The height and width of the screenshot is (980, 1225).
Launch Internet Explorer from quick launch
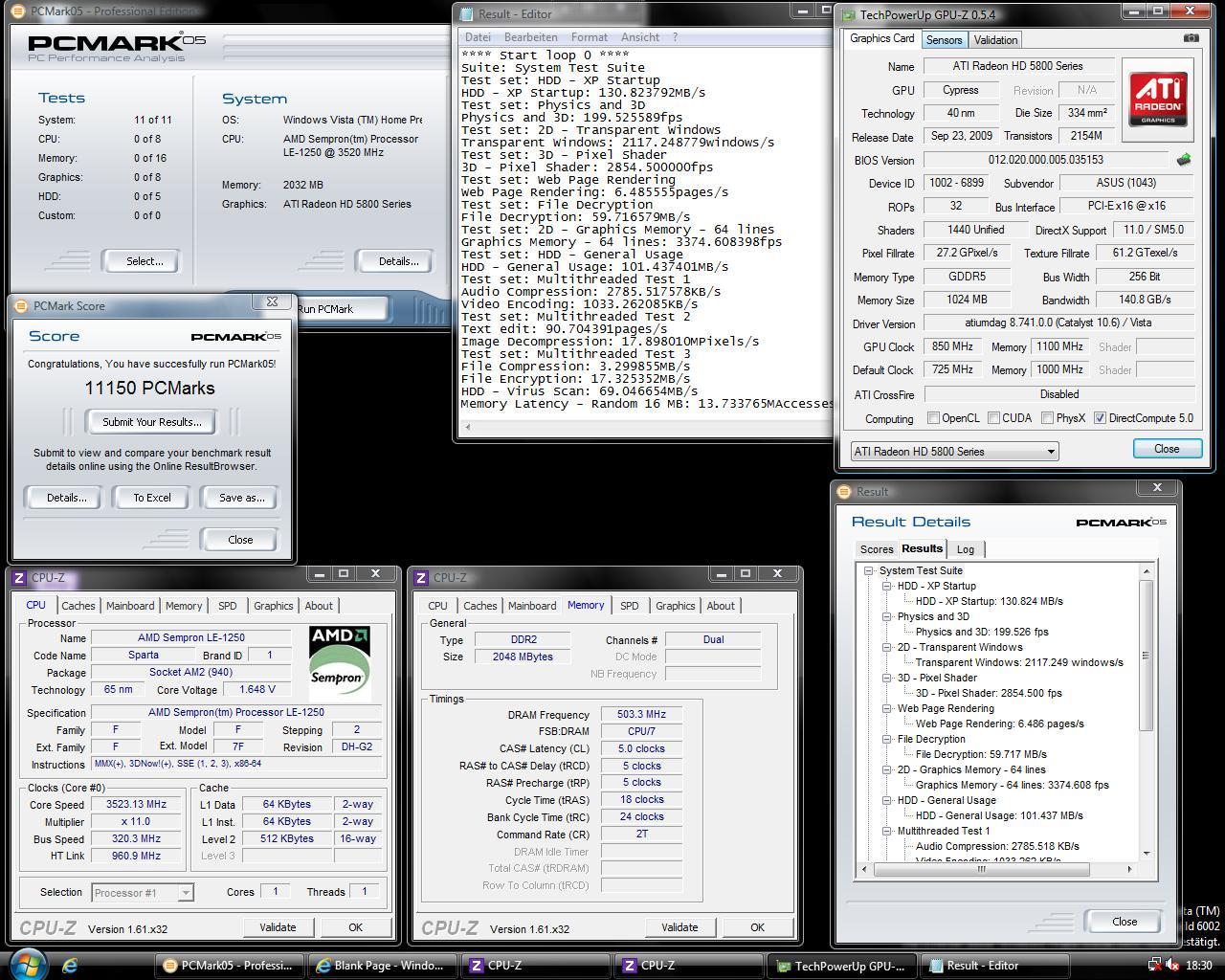70,966
